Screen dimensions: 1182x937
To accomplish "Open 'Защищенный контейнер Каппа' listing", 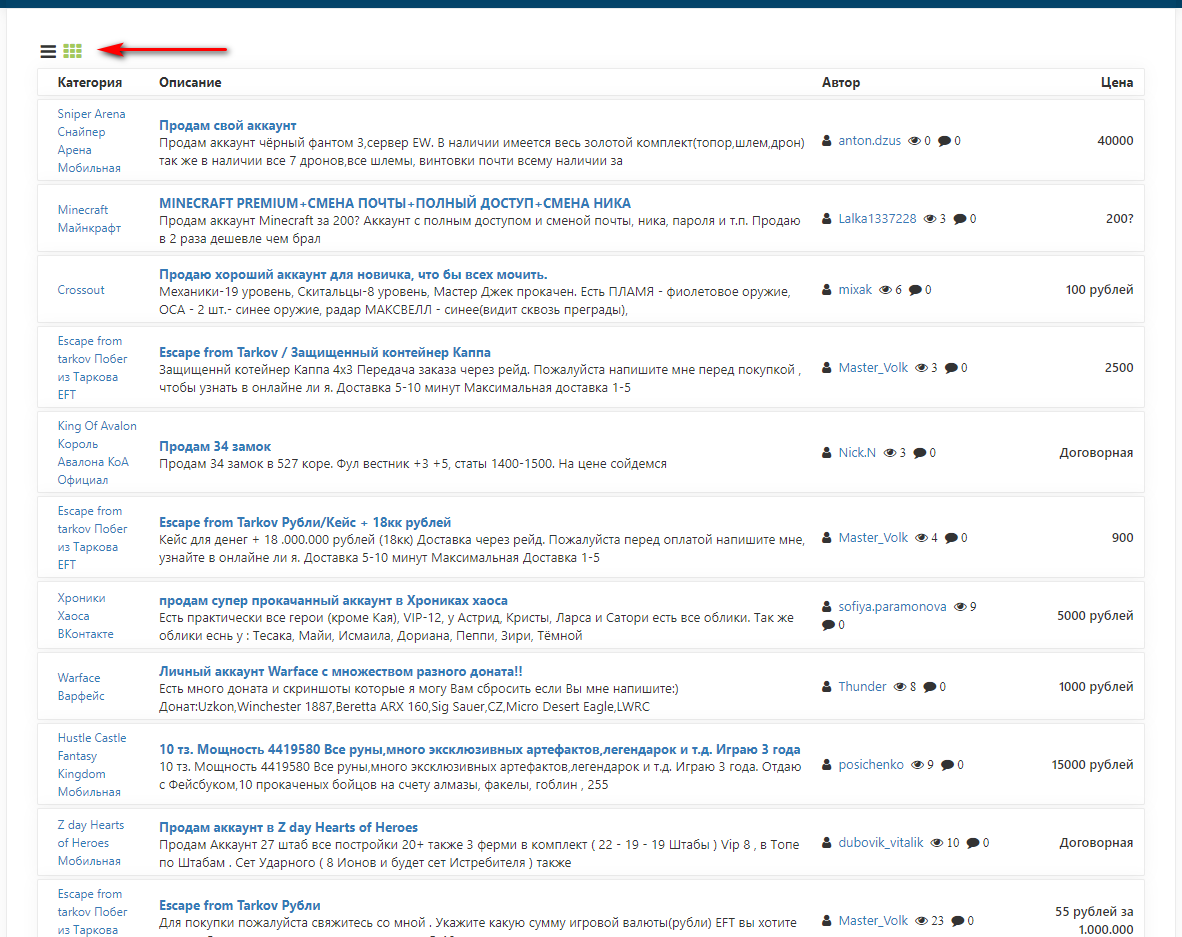I will 325,352.
